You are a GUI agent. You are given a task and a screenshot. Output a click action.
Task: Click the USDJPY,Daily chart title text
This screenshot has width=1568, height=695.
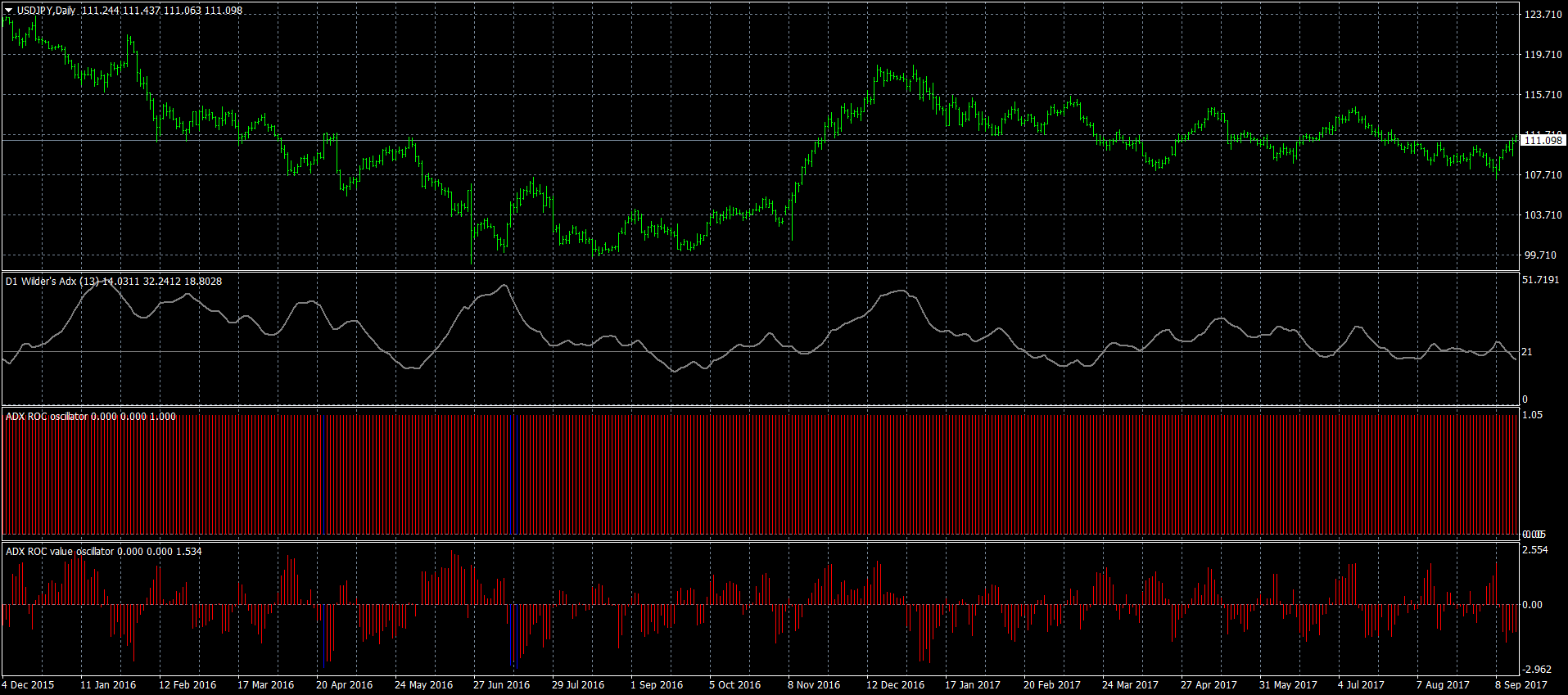pos(47,11)
